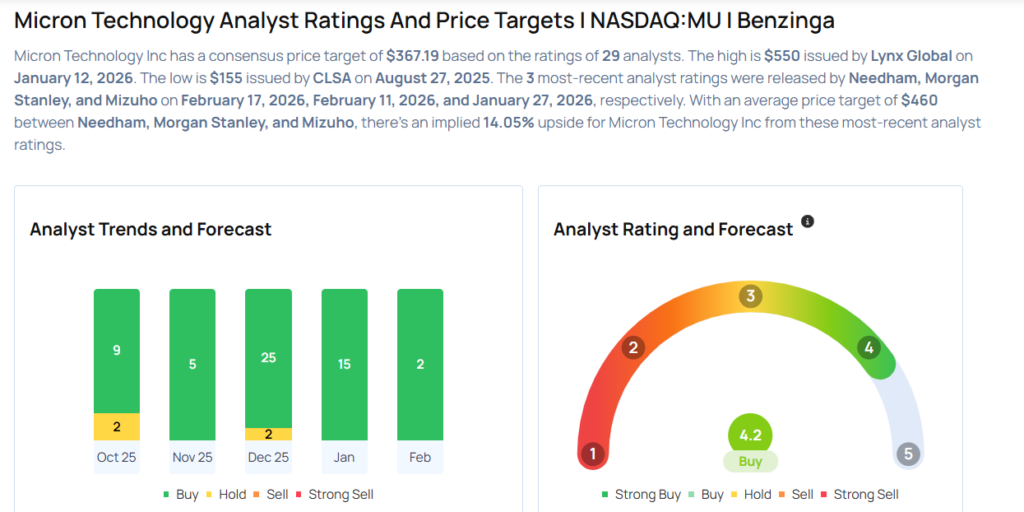
Task: Click gauge marker number 2
Action: [632, 348]
